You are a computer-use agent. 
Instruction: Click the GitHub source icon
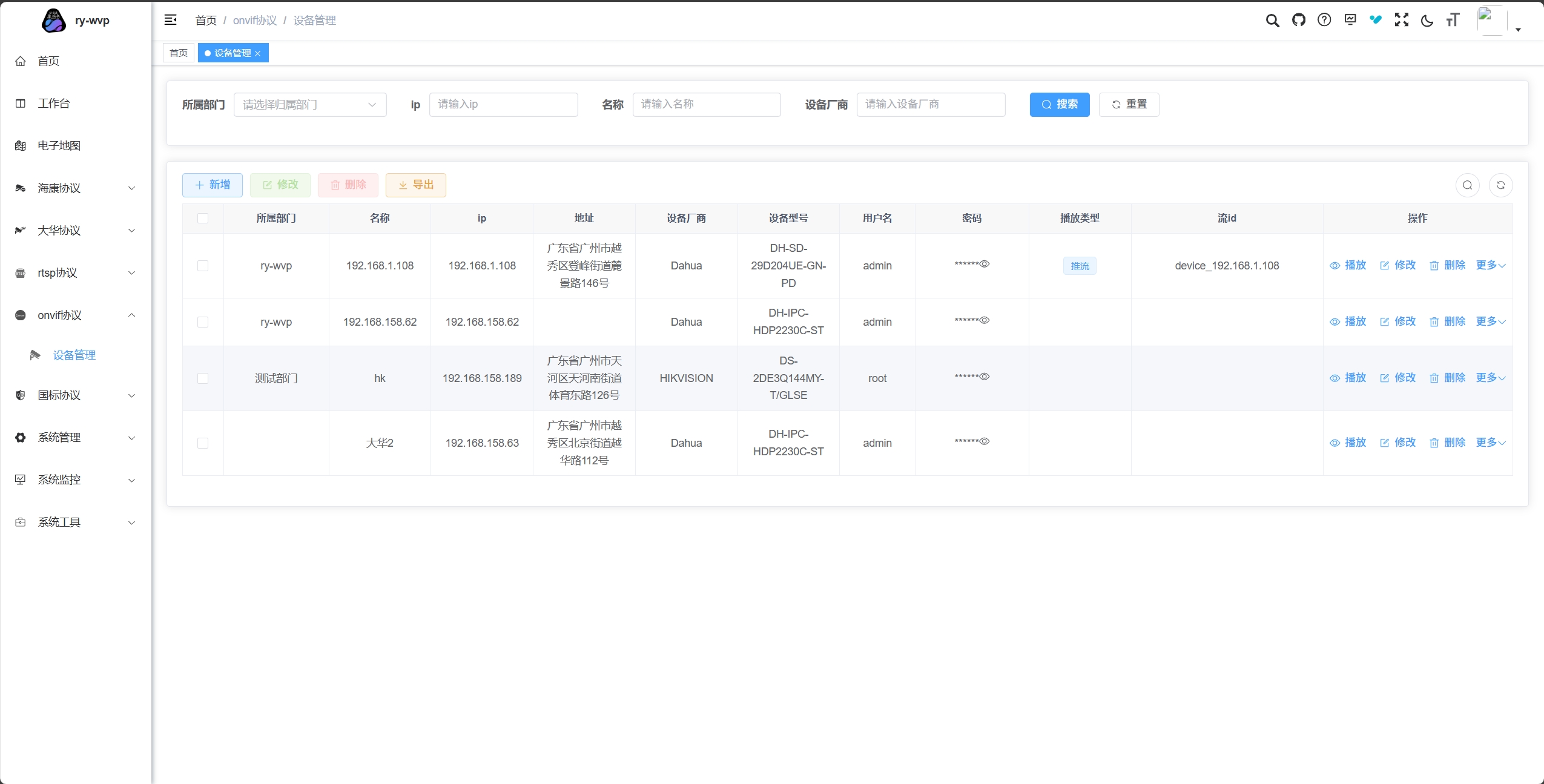[x=1298, y=20]
